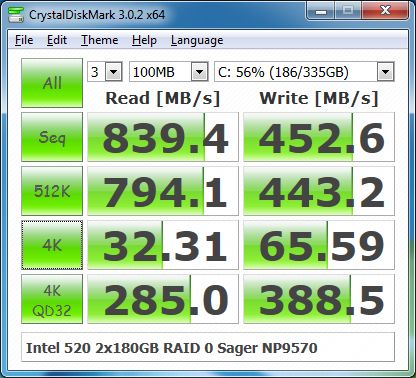Start the 4K benchmark test
Viewport: 416px width, 378px height.
click(52, 245)
